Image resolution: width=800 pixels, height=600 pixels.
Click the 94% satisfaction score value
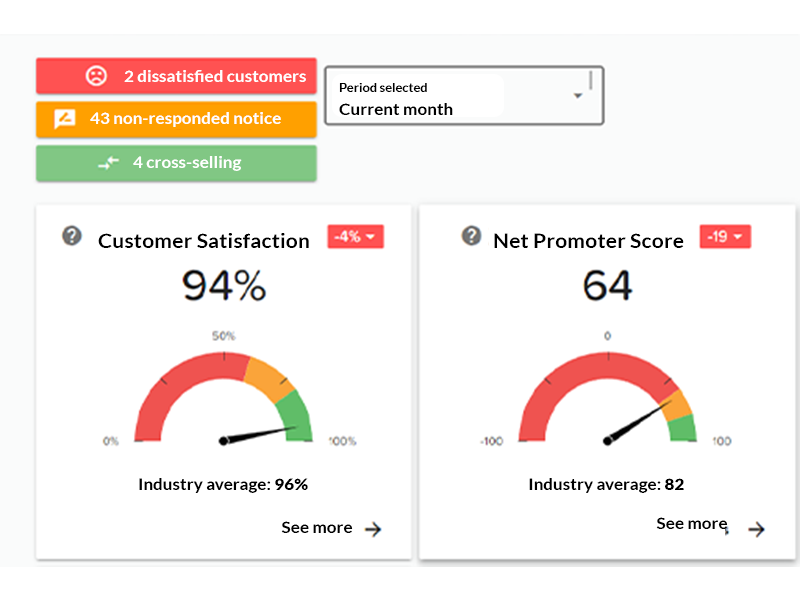coord(224,286)
